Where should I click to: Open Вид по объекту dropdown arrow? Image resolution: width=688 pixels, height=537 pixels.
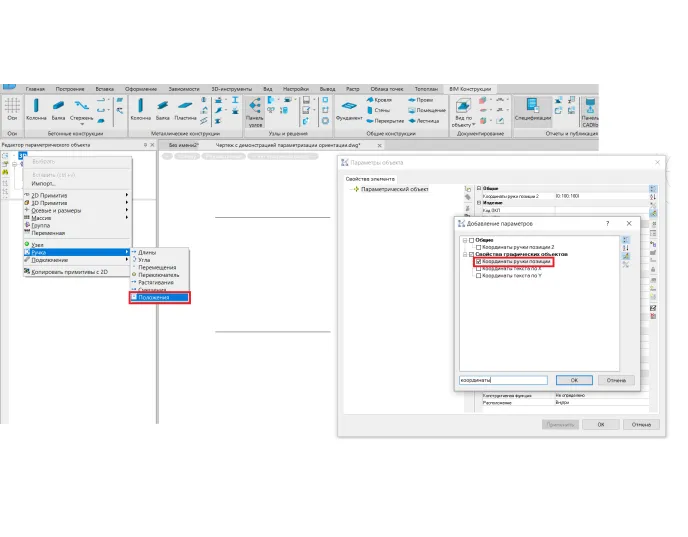coord(474,125)
